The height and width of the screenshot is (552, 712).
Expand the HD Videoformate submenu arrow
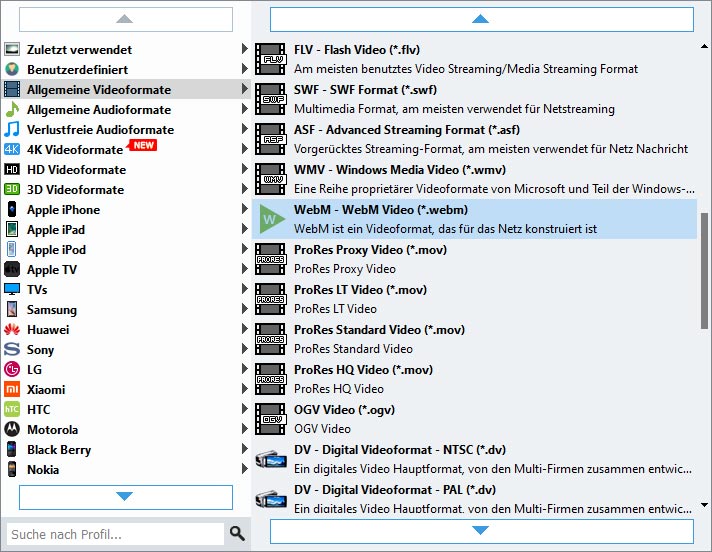coord(245,169)
